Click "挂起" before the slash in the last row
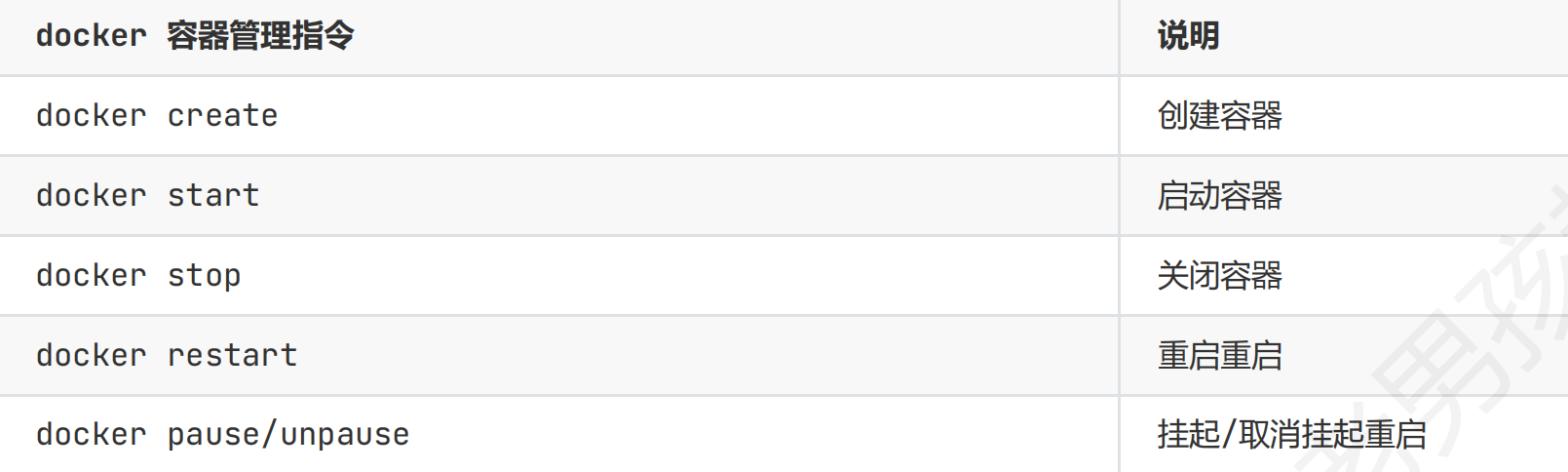 coord(1188,435)
